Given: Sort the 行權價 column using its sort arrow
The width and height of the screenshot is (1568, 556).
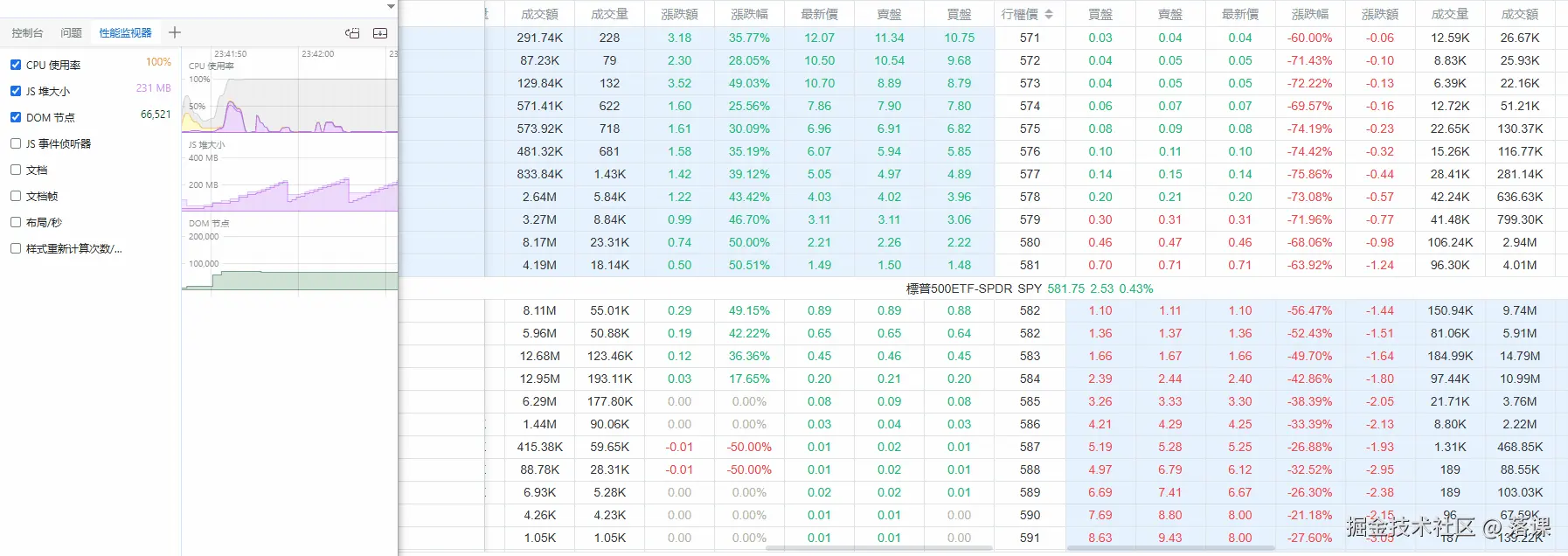Looking at the screenshot, I should click(1051, 13).
